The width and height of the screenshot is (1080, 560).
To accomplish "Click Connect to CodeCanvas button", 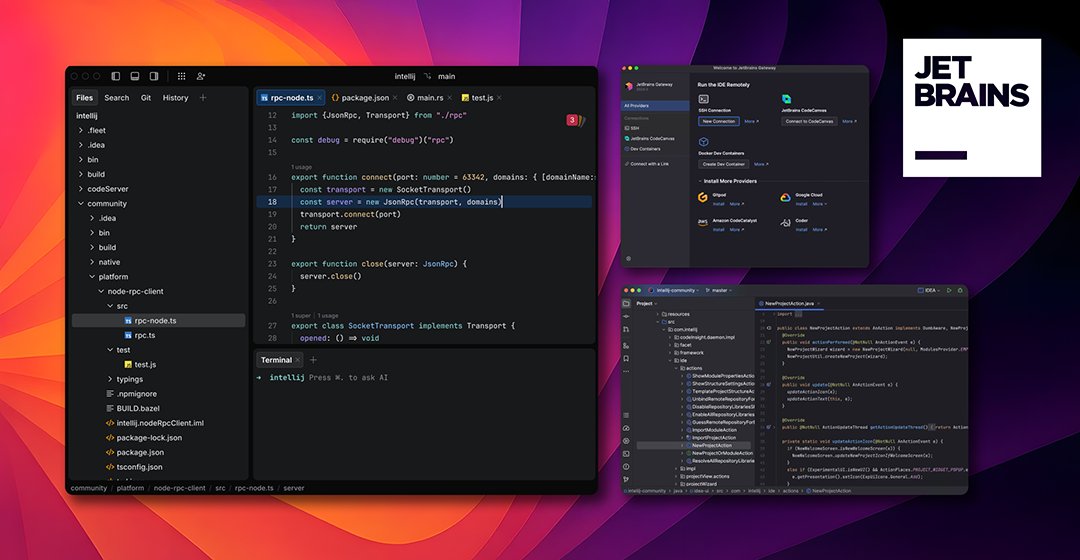I will pyautogui.click(x=809, y=121).
